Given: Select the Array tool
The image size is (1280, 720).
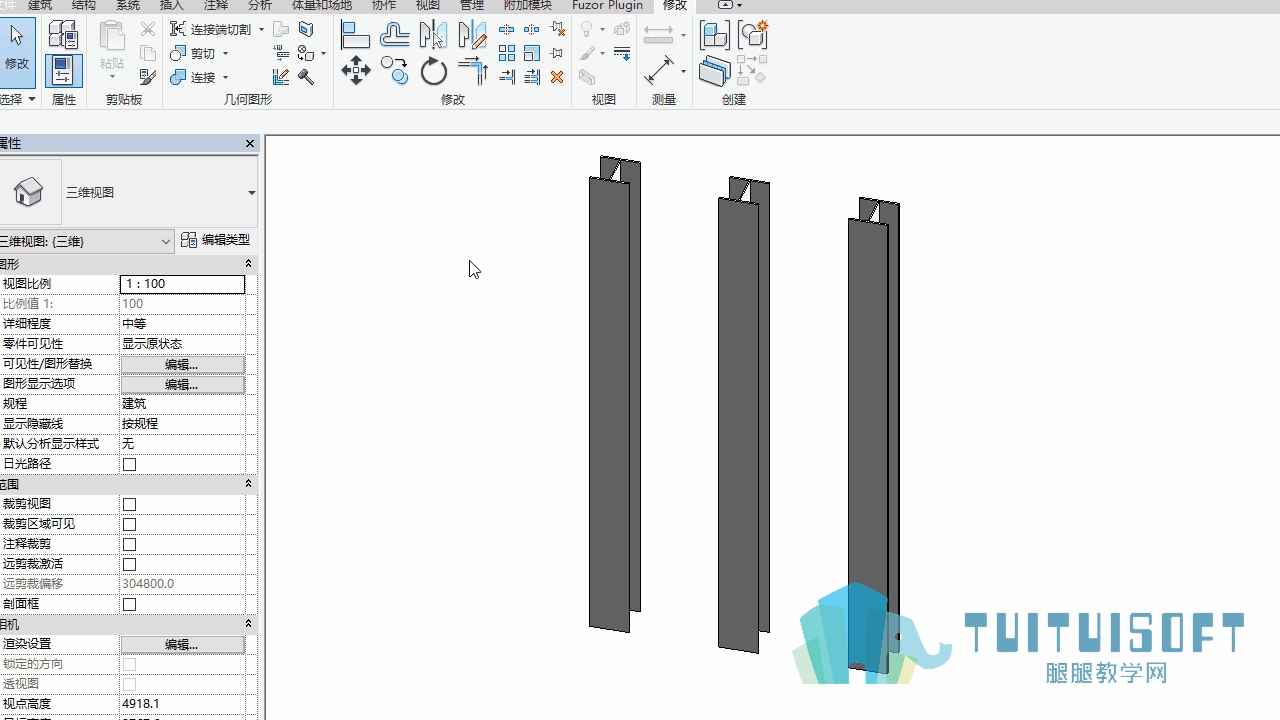Looking at the screenshot, I should click(507, 53).
